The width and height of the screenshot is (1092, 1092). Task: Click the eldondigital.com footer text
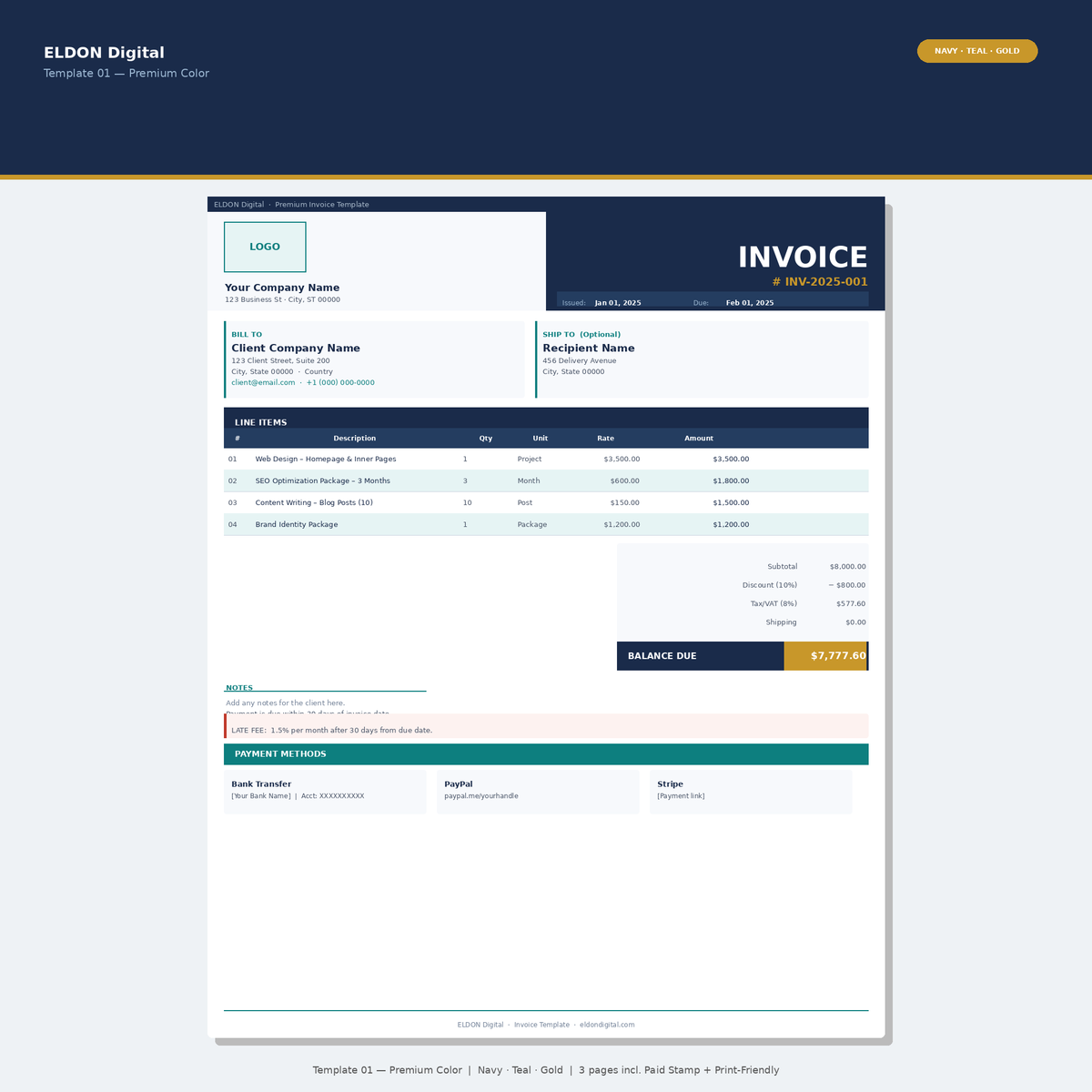click(607, 1025)
